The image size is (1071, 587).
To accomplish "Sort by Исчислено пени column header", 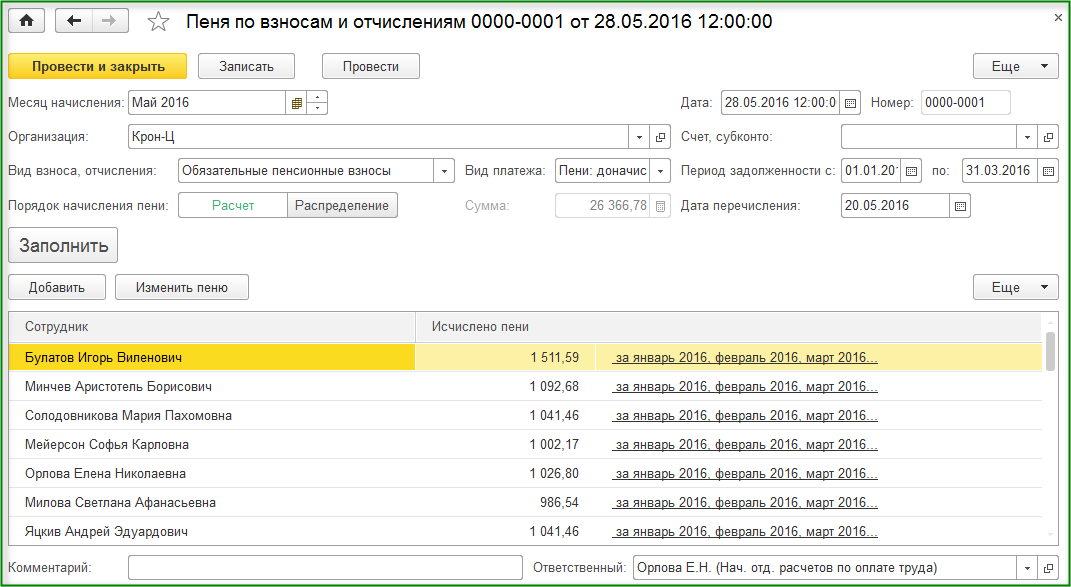I will 729,327.
